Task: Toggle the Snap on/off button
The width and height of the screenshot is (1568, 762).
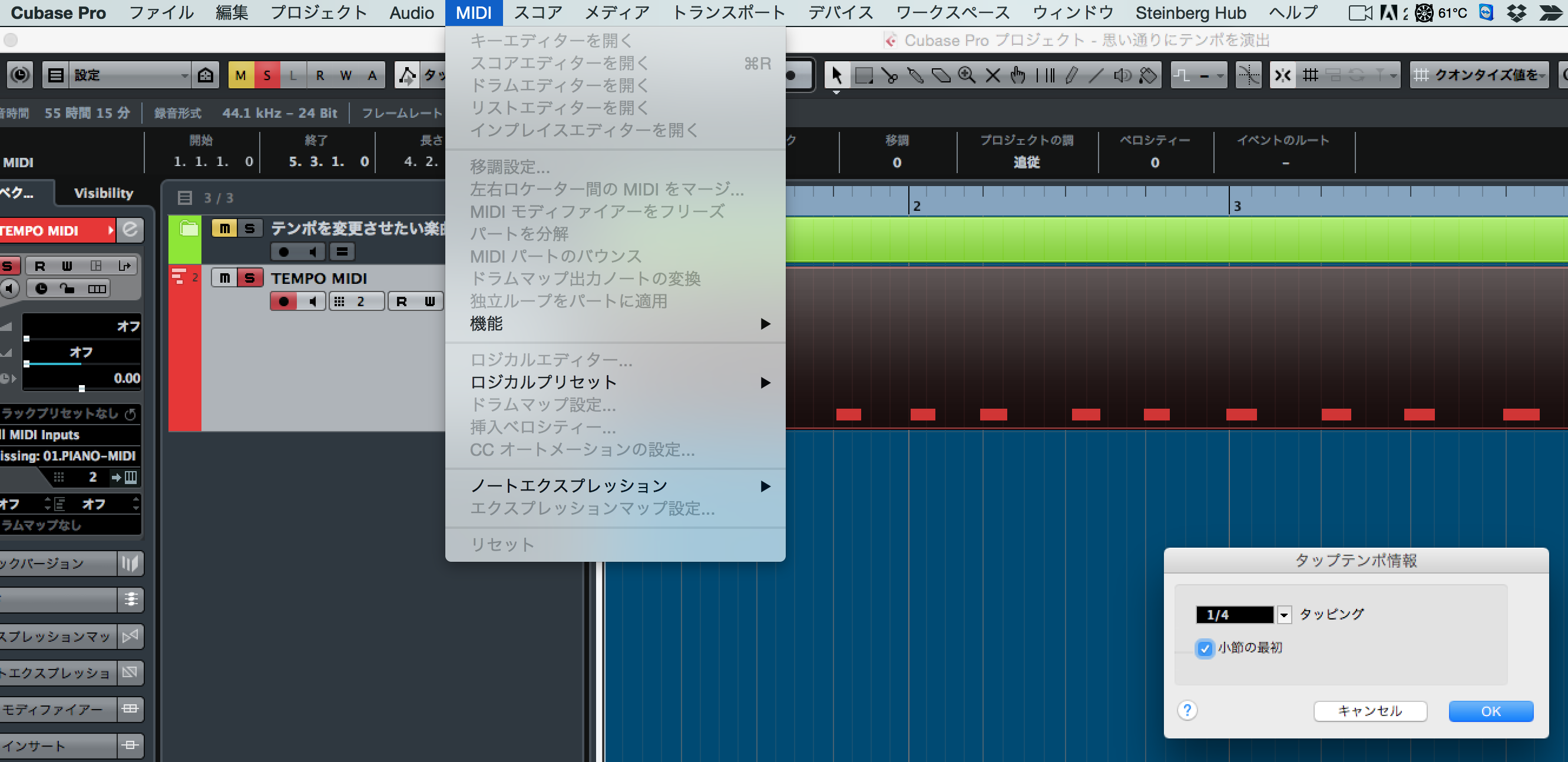Action: (1282, 75)
